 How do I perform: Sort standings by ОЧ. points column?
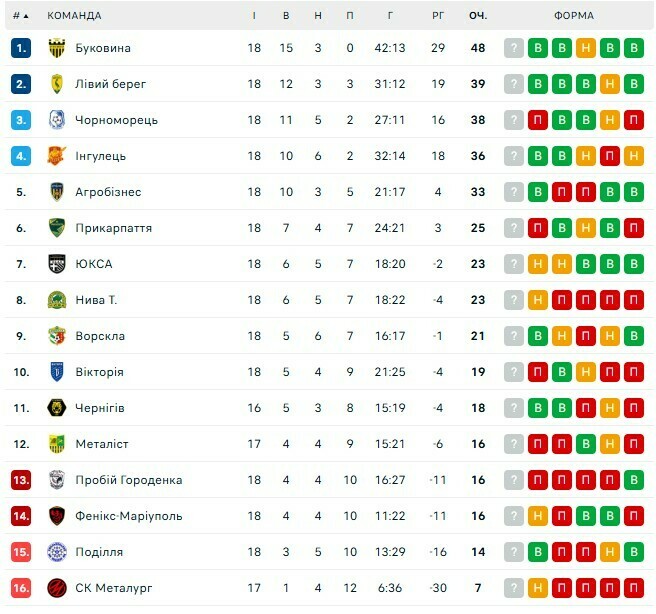478,16
